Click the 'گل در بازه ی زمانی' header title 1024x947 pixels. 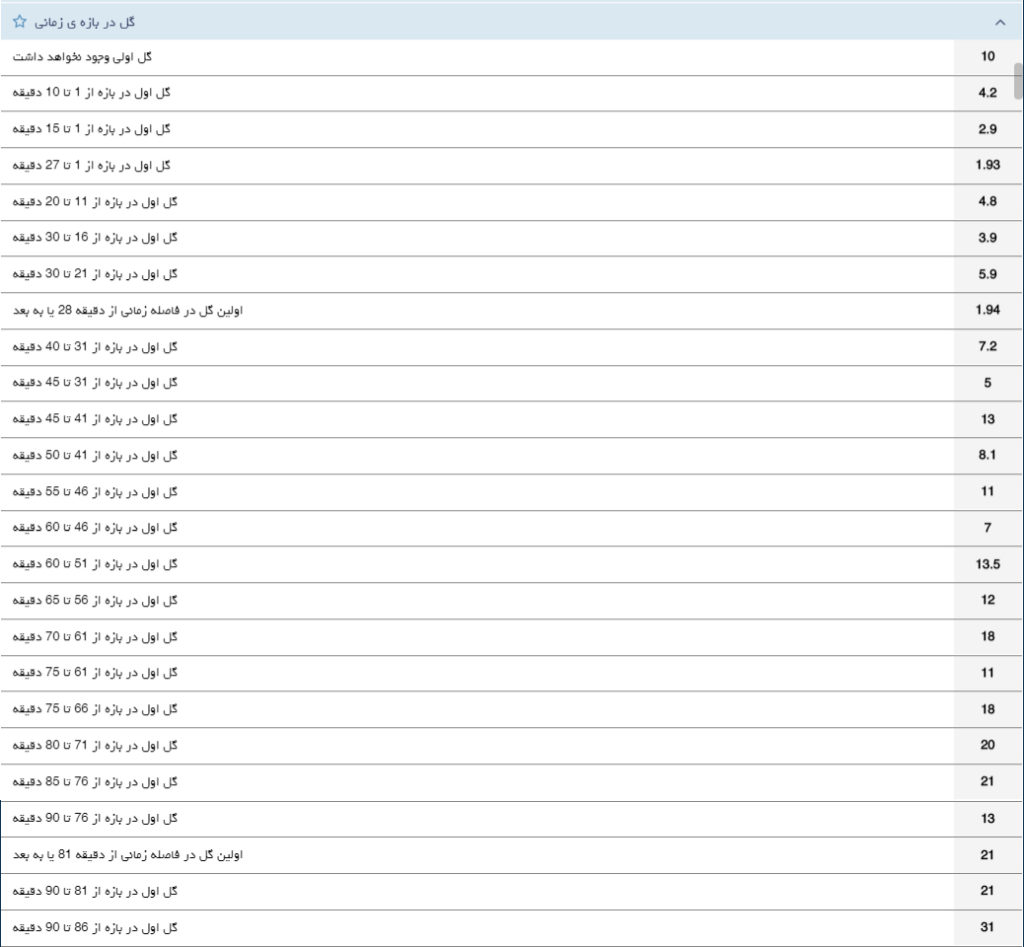pos(84,21)
